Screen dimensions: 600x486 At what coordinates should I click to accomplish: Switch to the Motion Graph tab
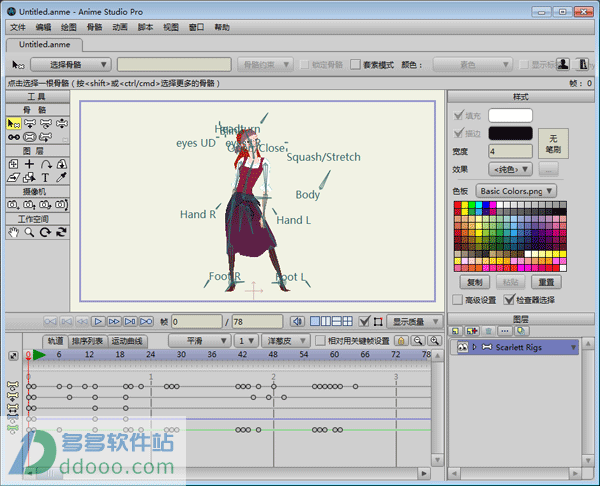click(127, 341)
